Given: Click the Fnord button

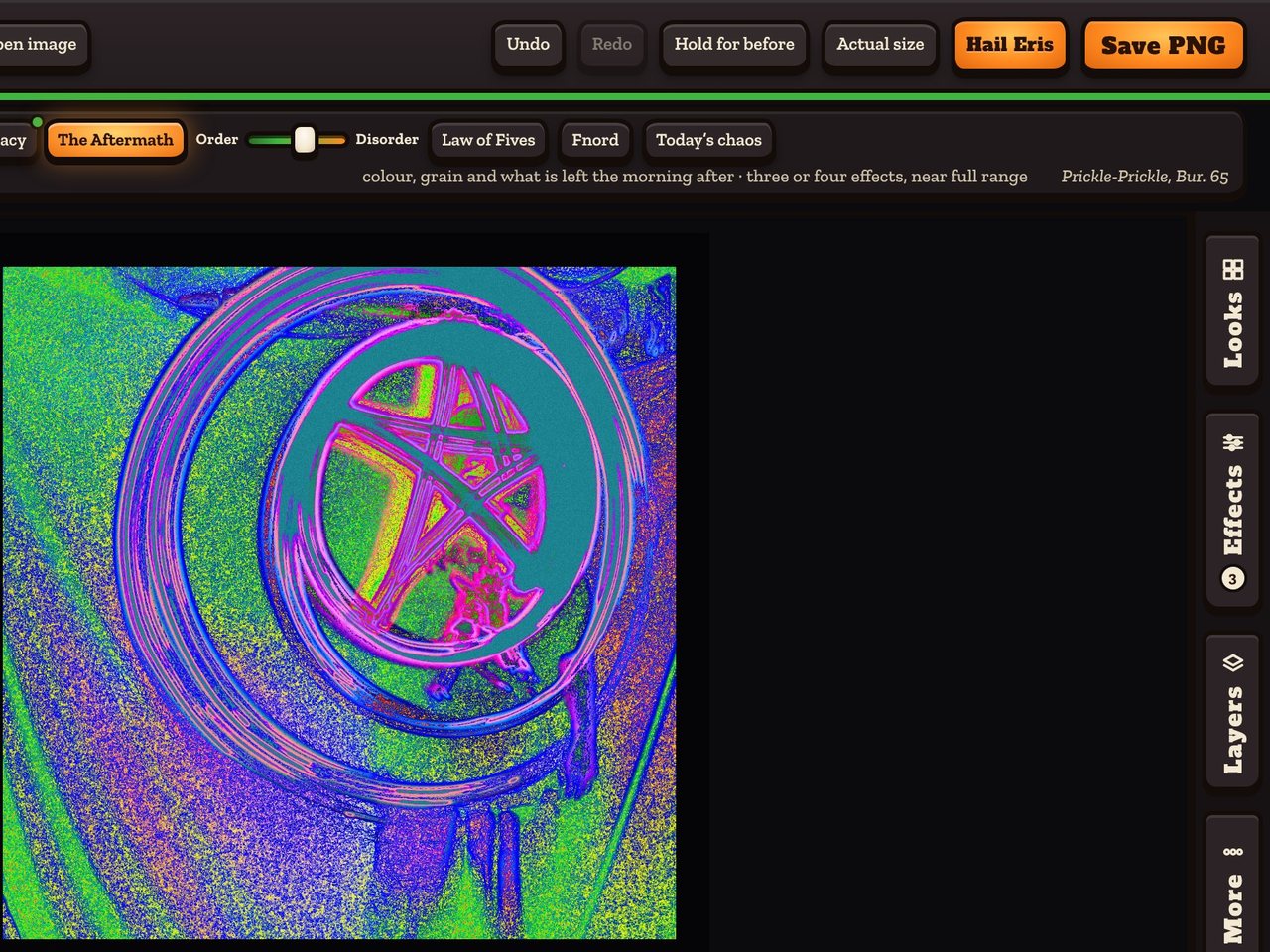Looking at the screenshot, I should point(595,140).
